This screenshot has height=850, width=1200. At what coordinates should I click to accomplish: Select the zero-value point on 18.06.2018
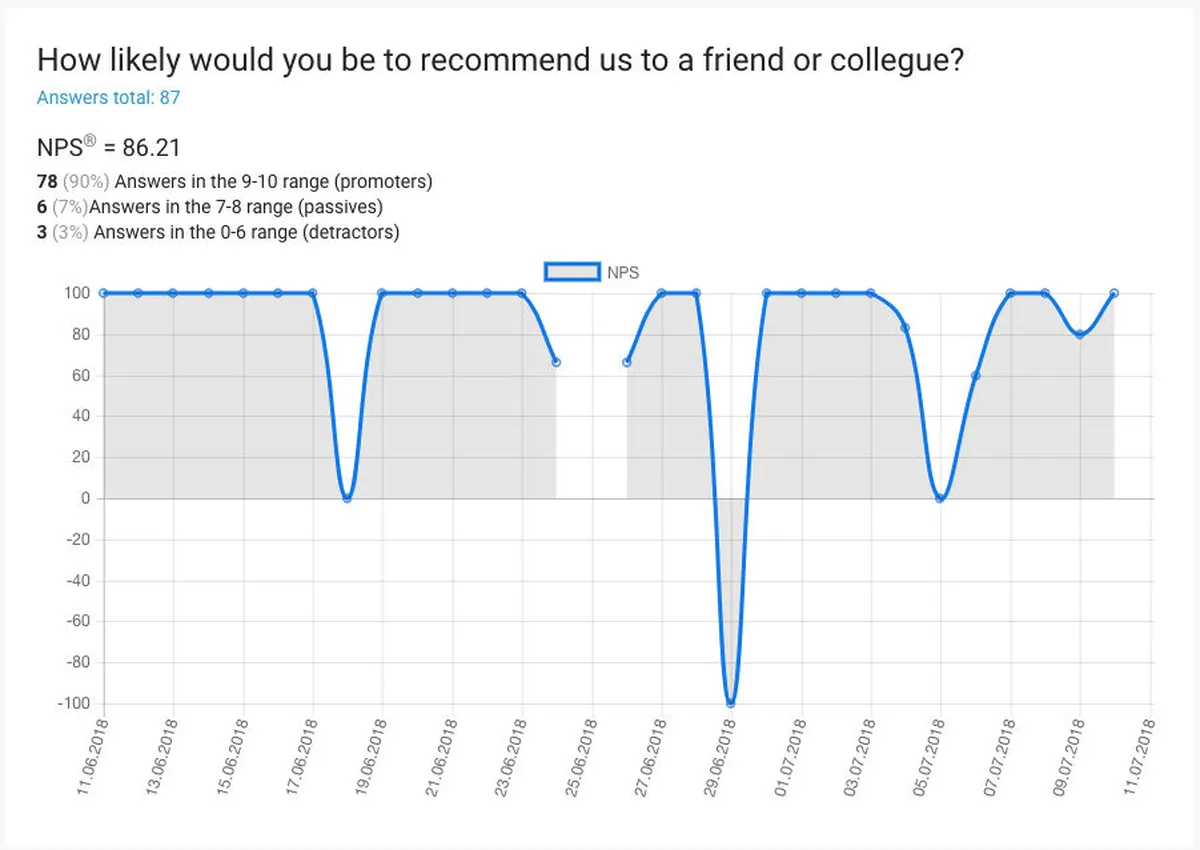(347, 498)
